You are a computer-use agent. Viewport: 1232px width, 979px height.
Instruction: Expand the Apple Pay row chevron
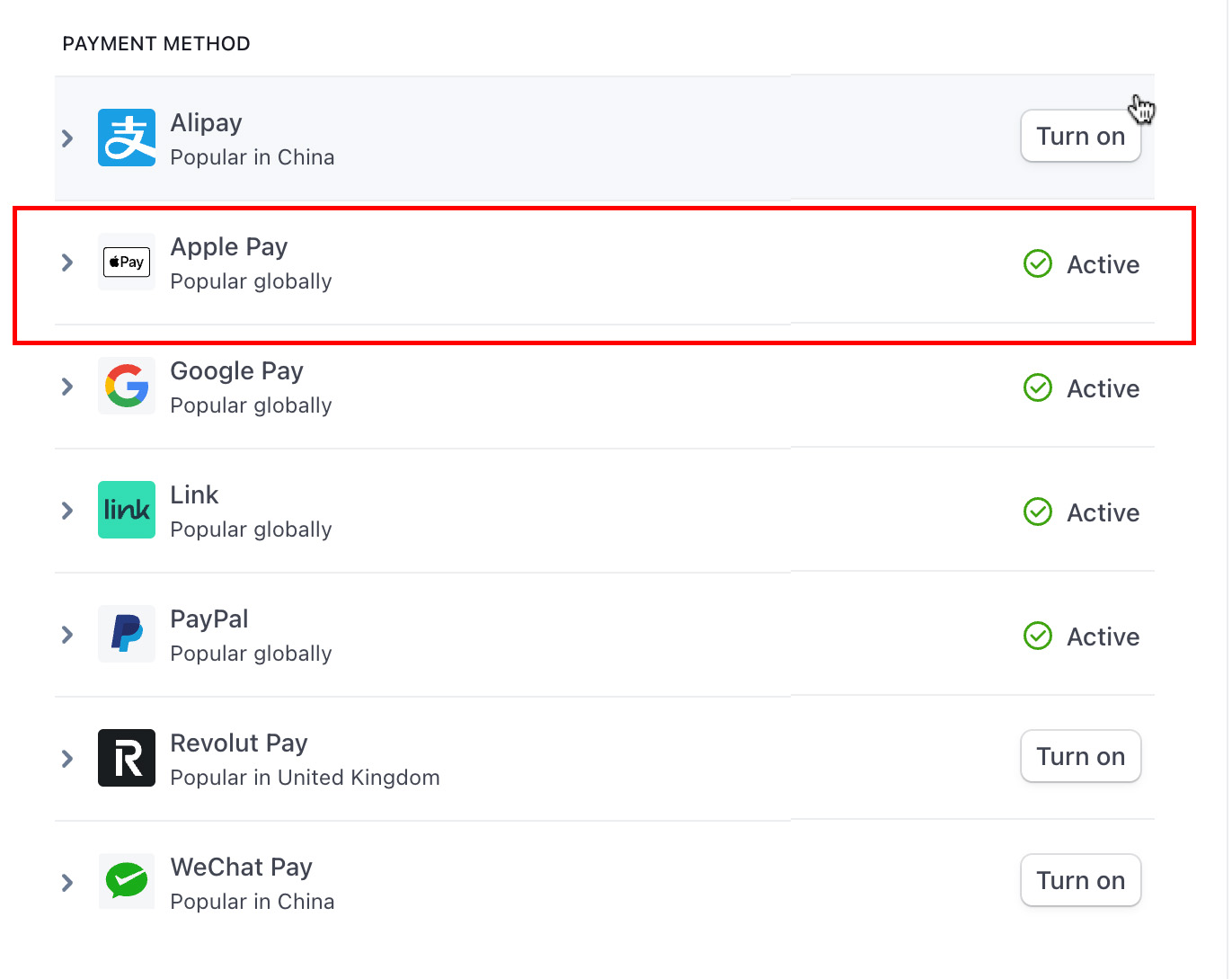pos(67,263)
